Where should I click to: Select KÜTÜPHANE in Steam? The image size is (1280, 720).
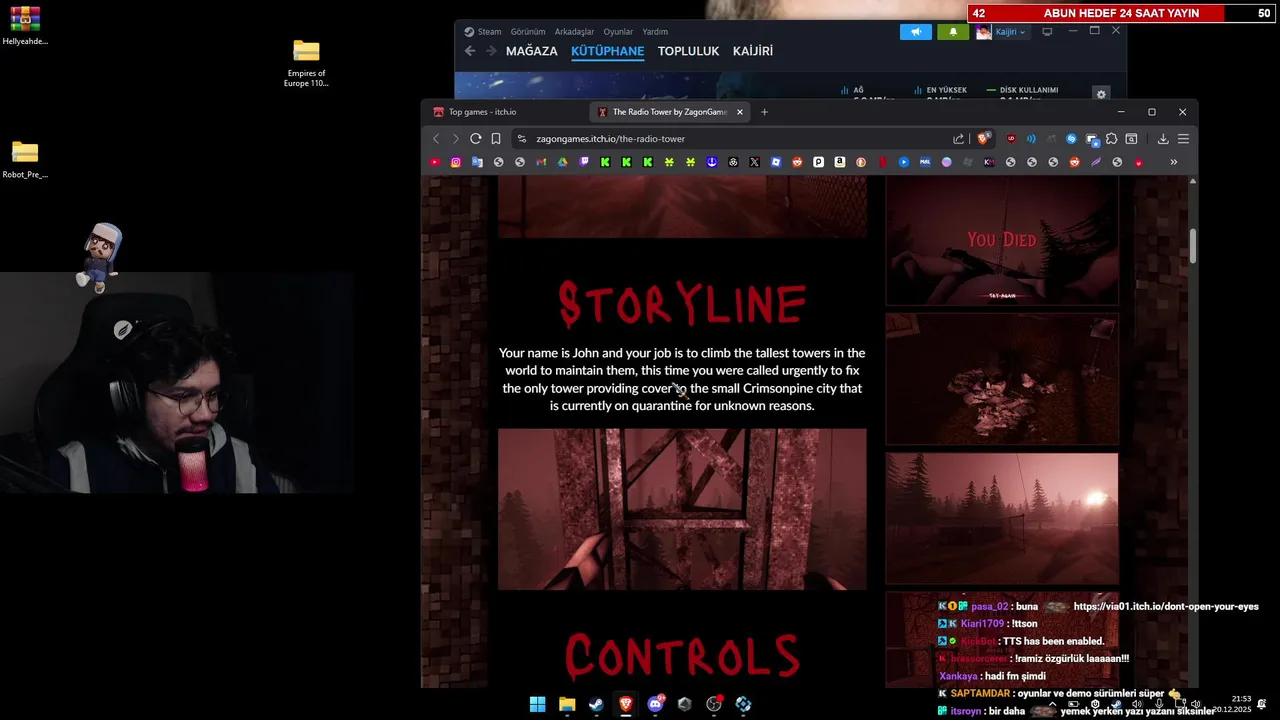click(x=607, y=51)
